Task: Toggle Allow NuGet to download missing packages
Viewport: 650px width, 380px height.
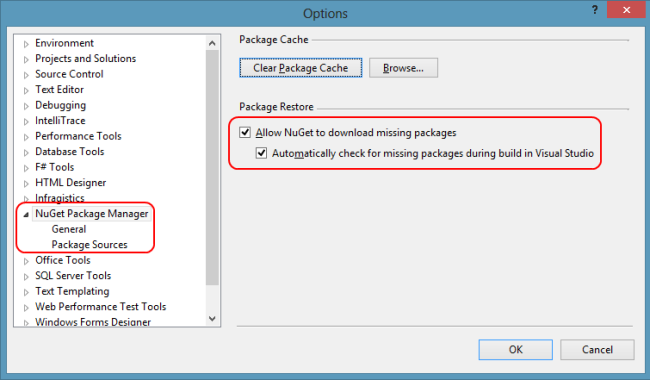Action: (245, 133)
